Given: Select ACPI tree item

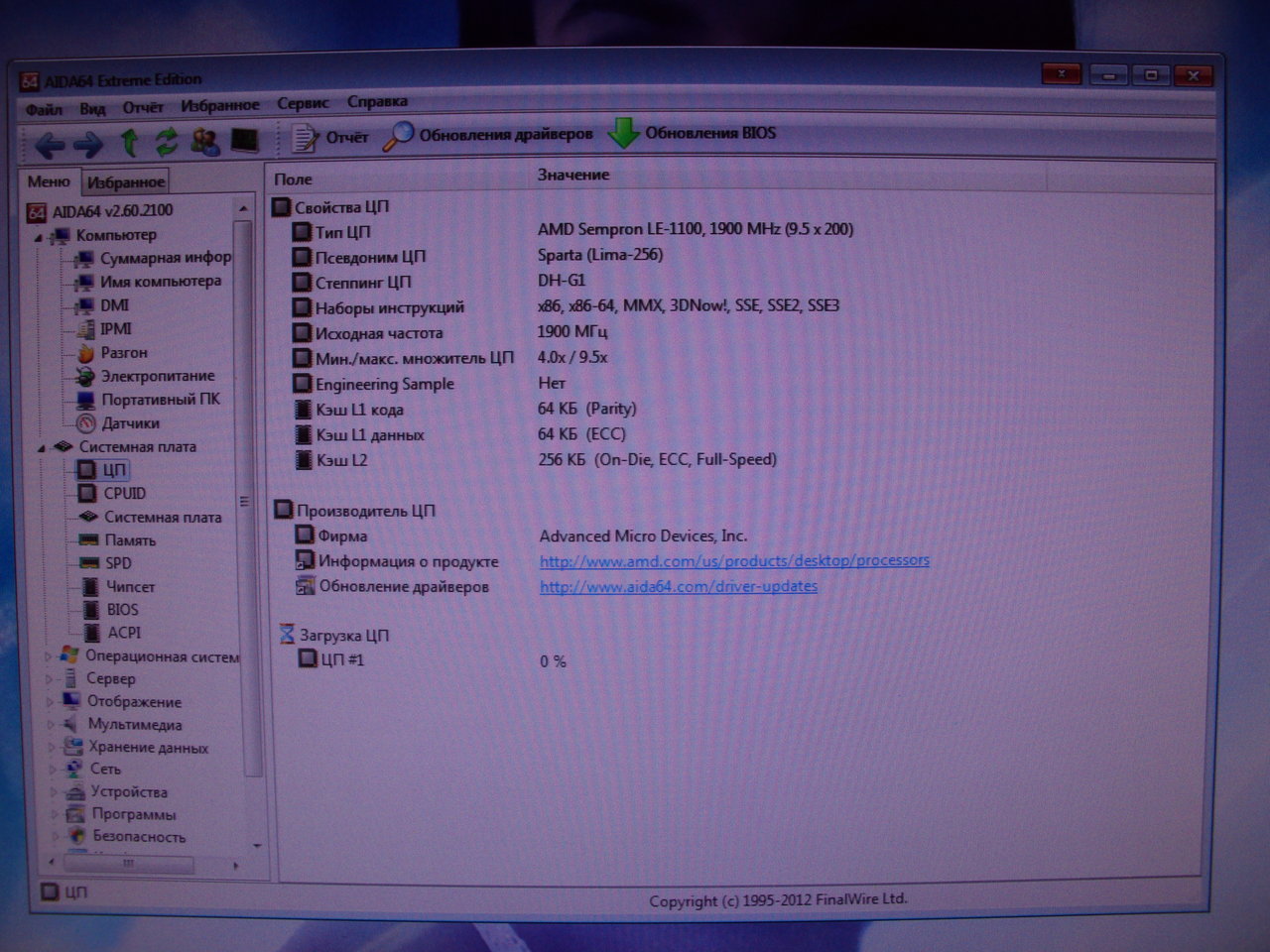Looking at the screenshot, I should pos(112,633).
